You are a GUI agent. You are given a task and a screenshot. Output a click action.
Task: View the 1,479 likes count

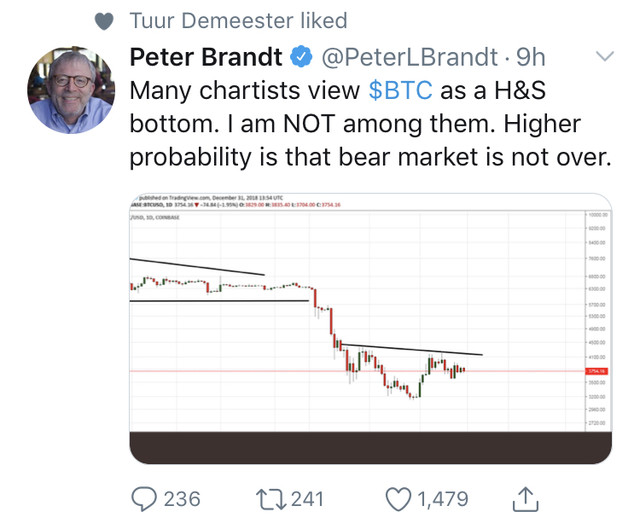(443, 499)
